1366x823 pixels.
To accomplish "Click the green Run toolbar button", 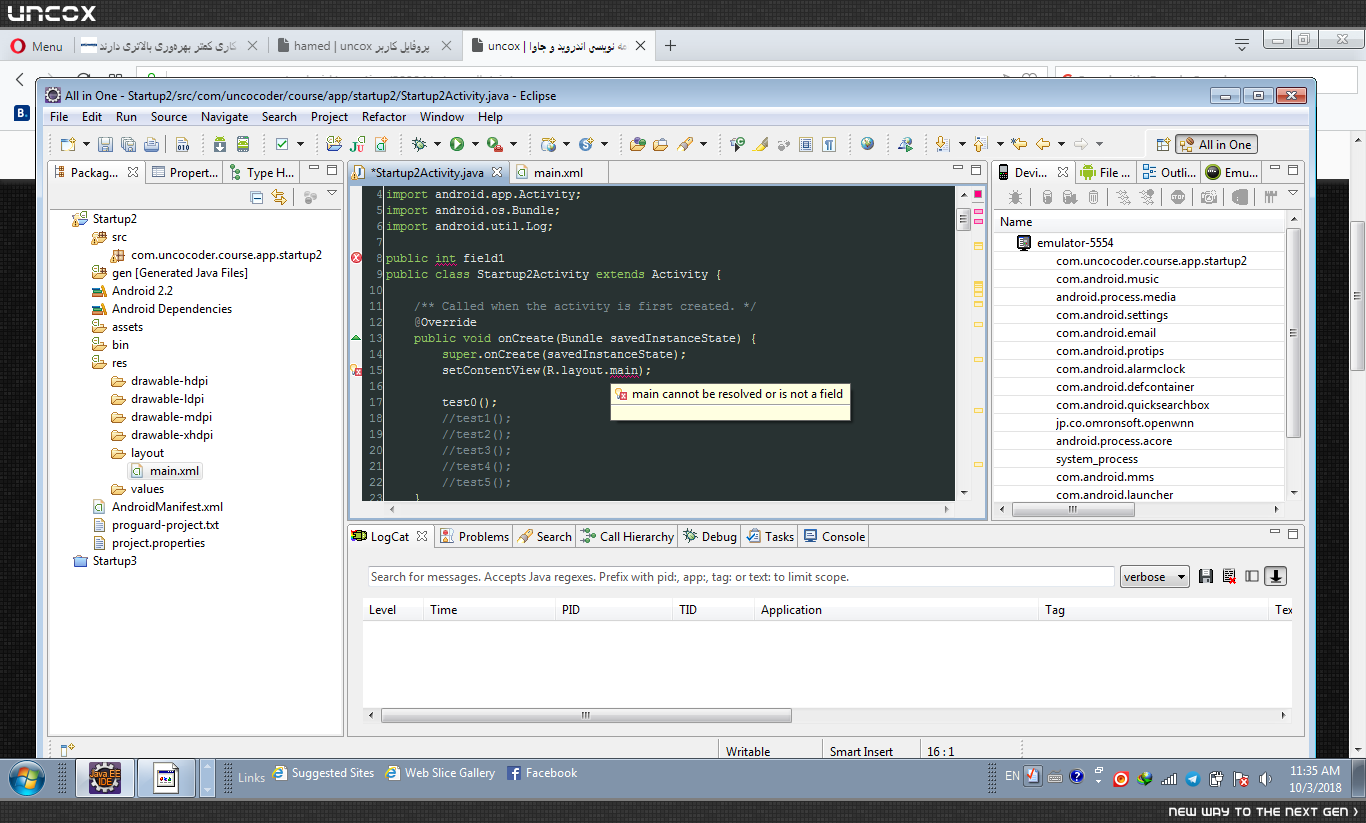I will click(x=457, y=144).
